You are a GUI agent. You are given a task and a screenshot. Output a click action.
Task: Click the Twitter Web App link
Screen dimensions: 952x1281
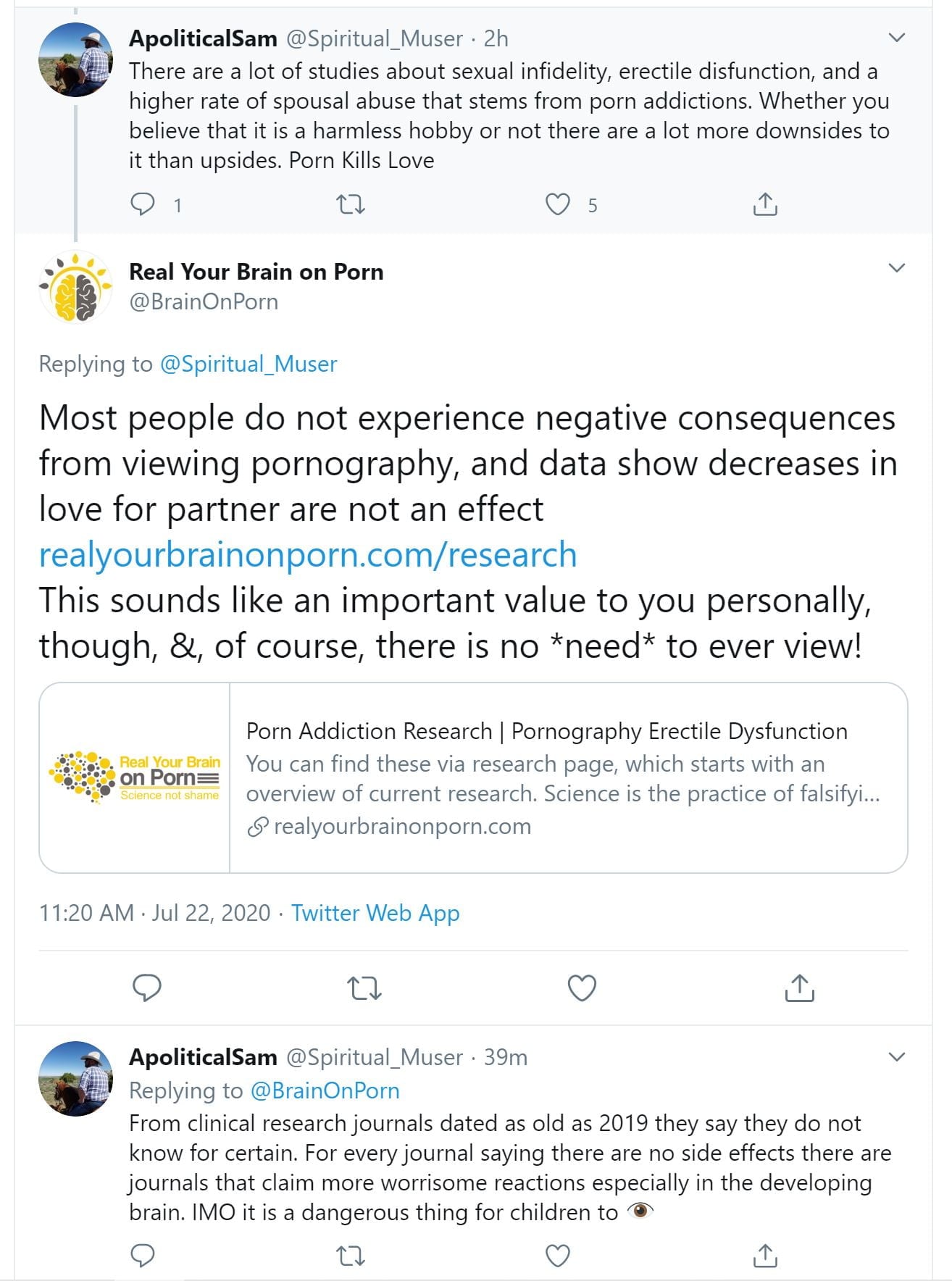375,913
